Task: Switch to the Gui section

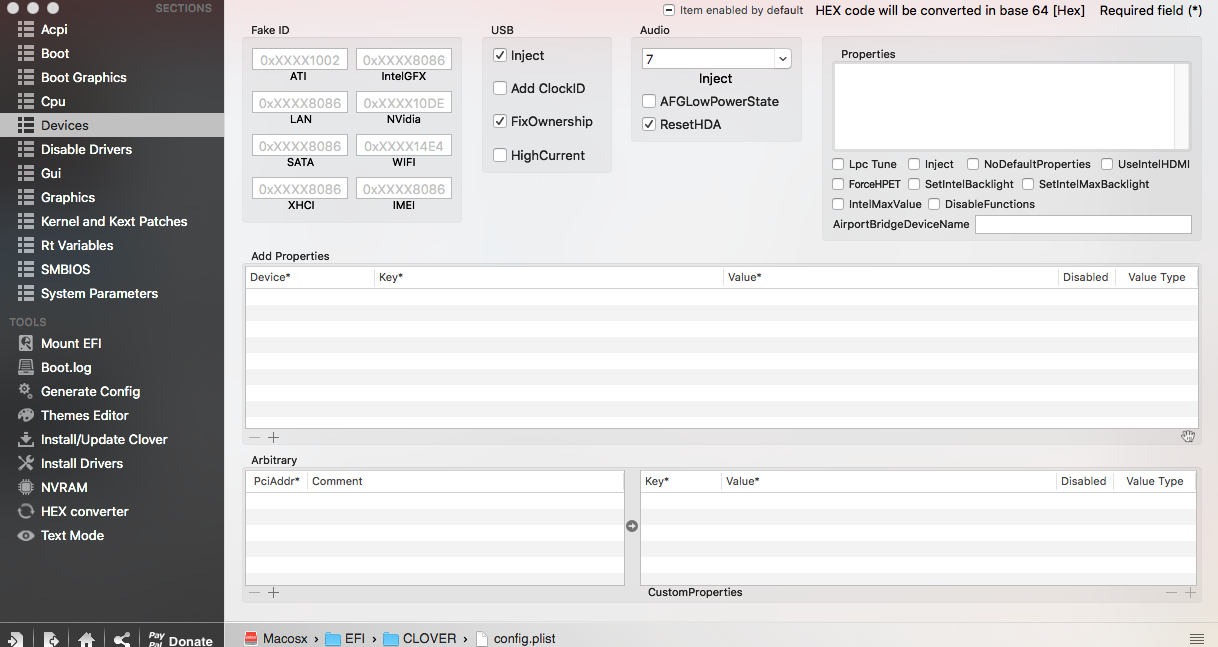Action: click(51, 174)
